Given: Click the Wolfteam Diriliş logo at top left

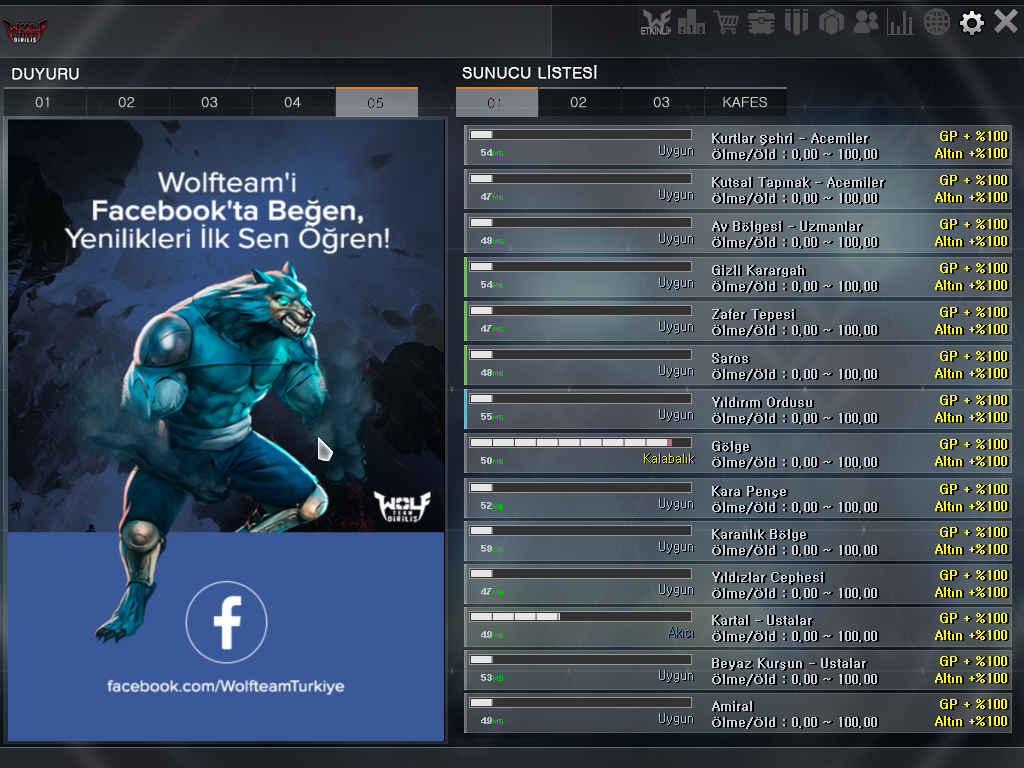Looking at the screenshot, I should pos(25,30).
